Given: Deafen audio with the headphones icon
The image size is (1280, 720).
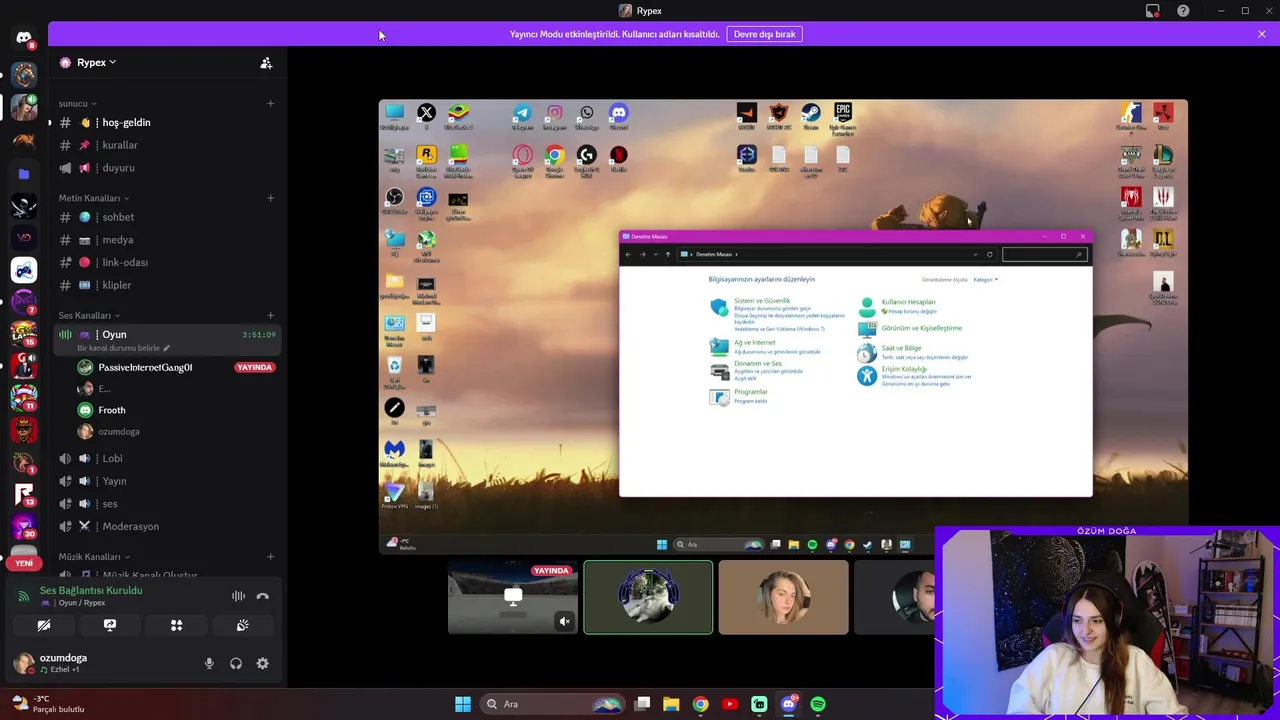Looking at the screenshot, I should [x=236, y=663].
